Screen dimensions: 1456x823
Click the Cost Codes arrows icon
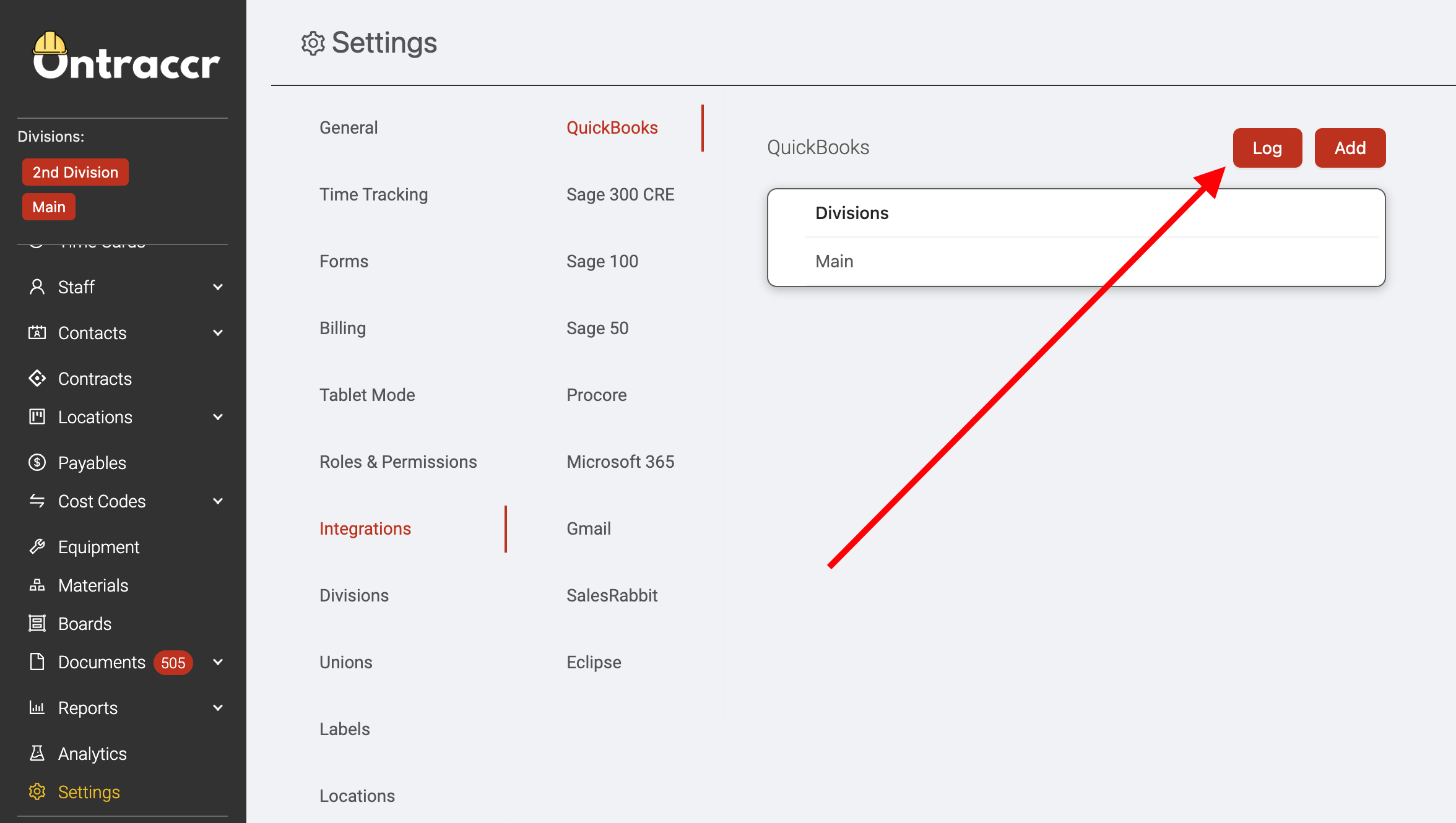click(37, 501)
